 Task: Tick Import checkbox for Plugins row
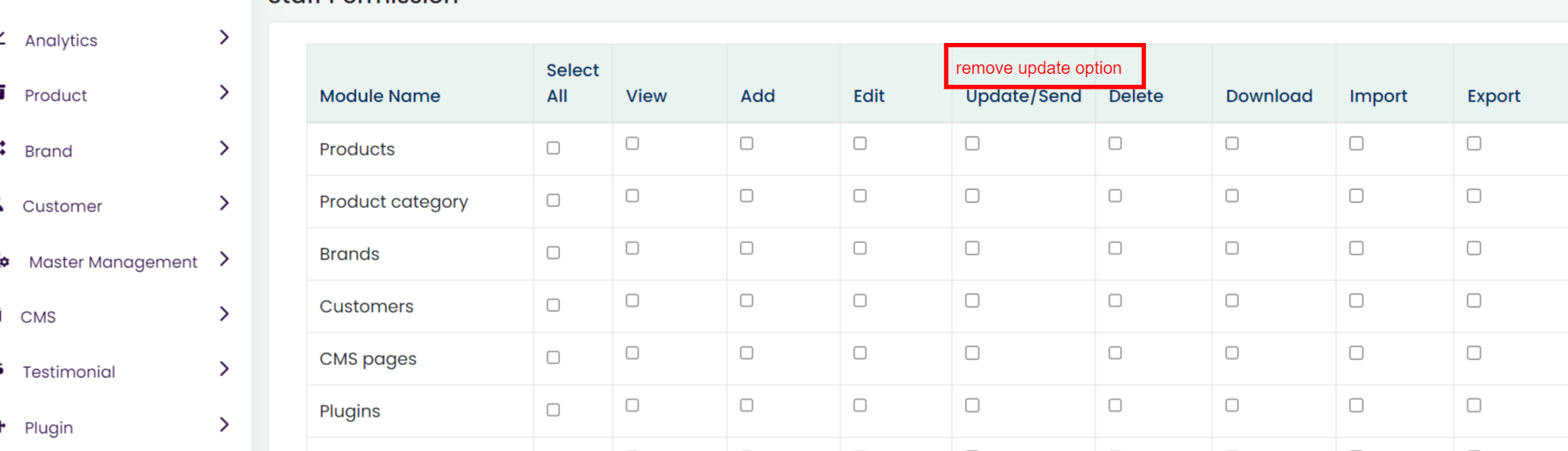(1357, 405)
